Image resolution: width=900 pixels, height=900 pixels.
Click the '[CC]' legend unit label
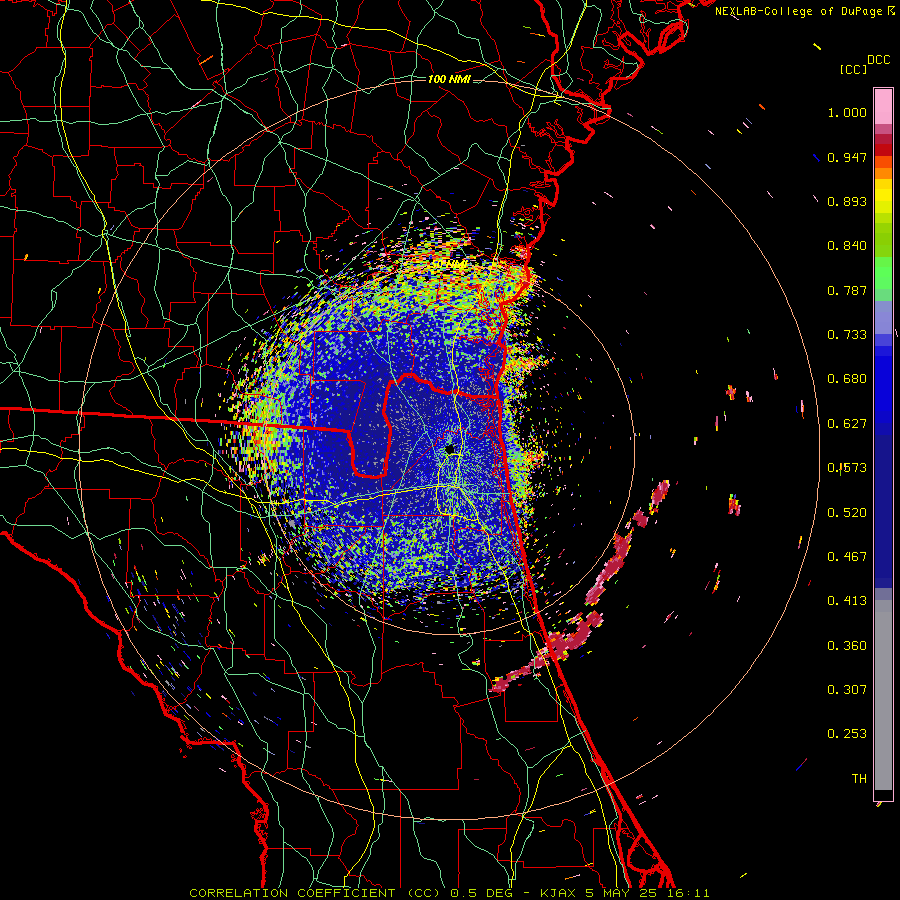[x=854, y=69]
